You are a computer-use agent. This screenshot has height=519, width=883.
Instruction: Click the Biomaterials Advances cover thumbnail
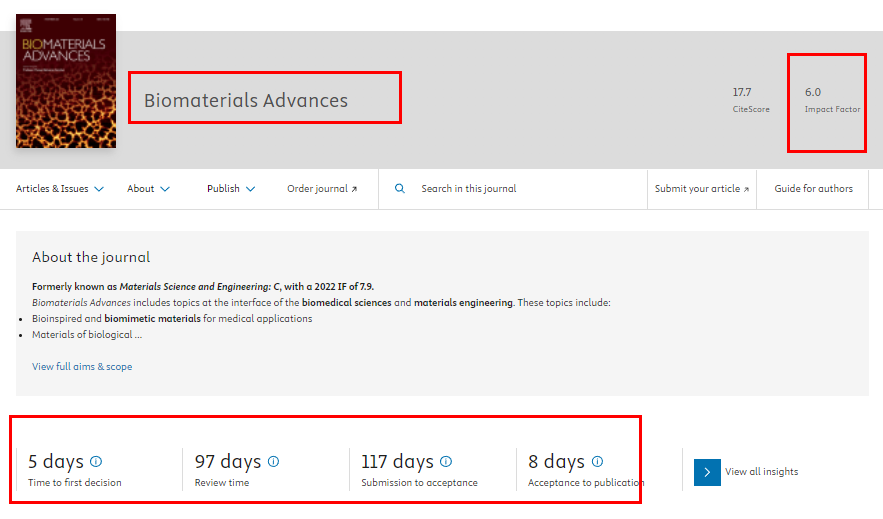click(66, 81)
